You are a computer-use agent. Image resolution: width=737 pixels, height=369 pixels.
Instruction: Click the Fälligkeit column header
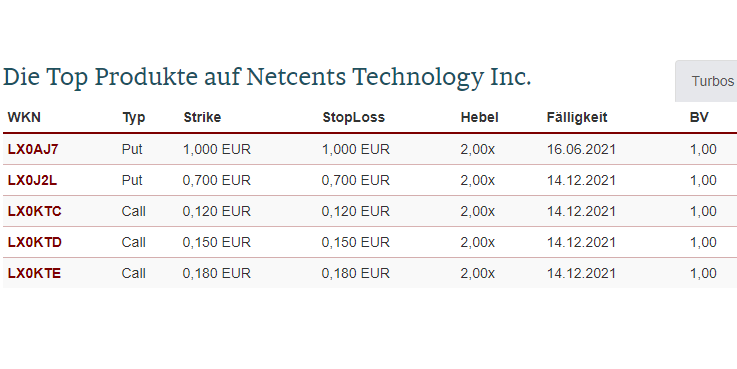tap(577, 117)
